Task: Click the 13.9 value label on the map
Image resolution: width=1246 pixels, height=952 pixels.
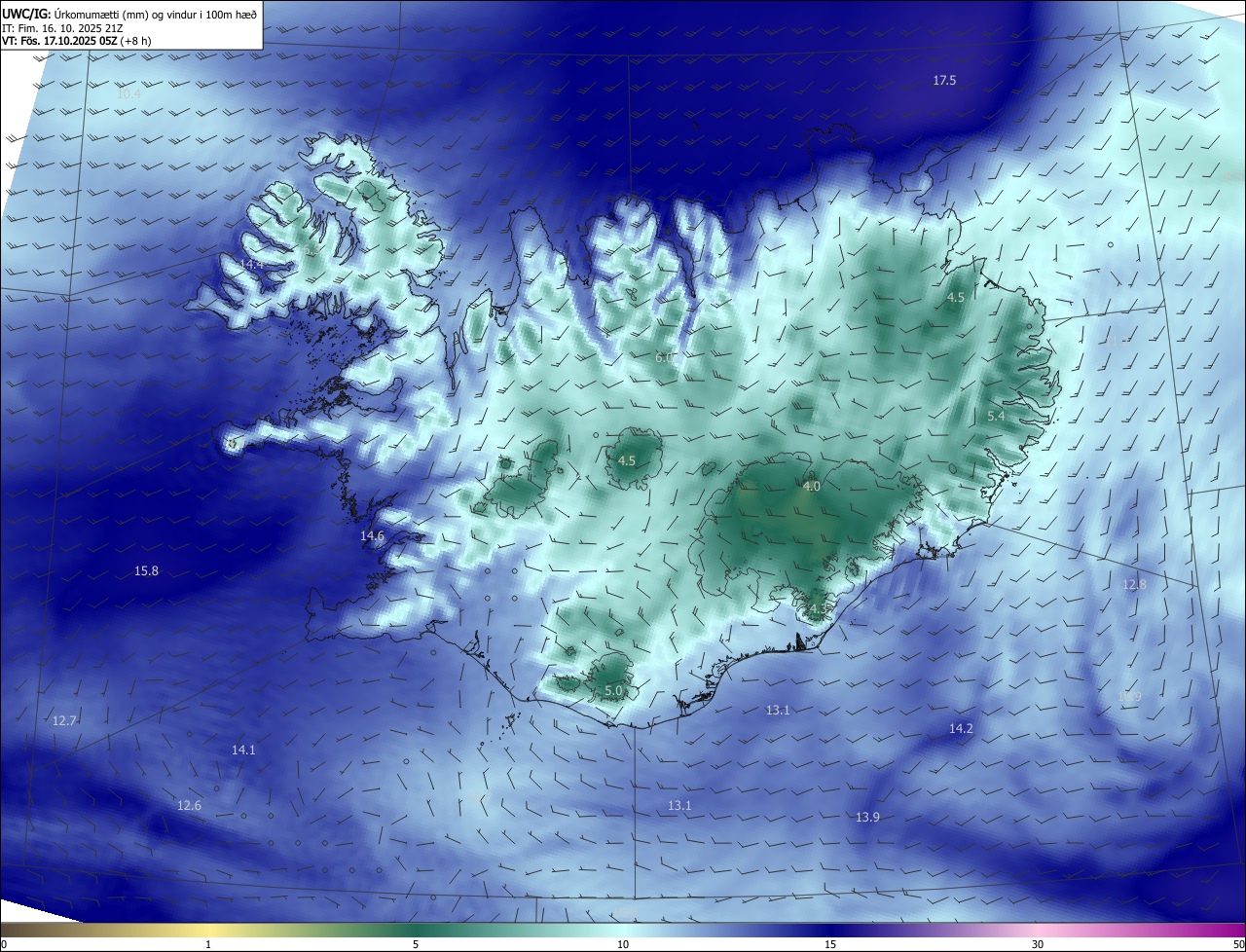Action: point(867,818)
